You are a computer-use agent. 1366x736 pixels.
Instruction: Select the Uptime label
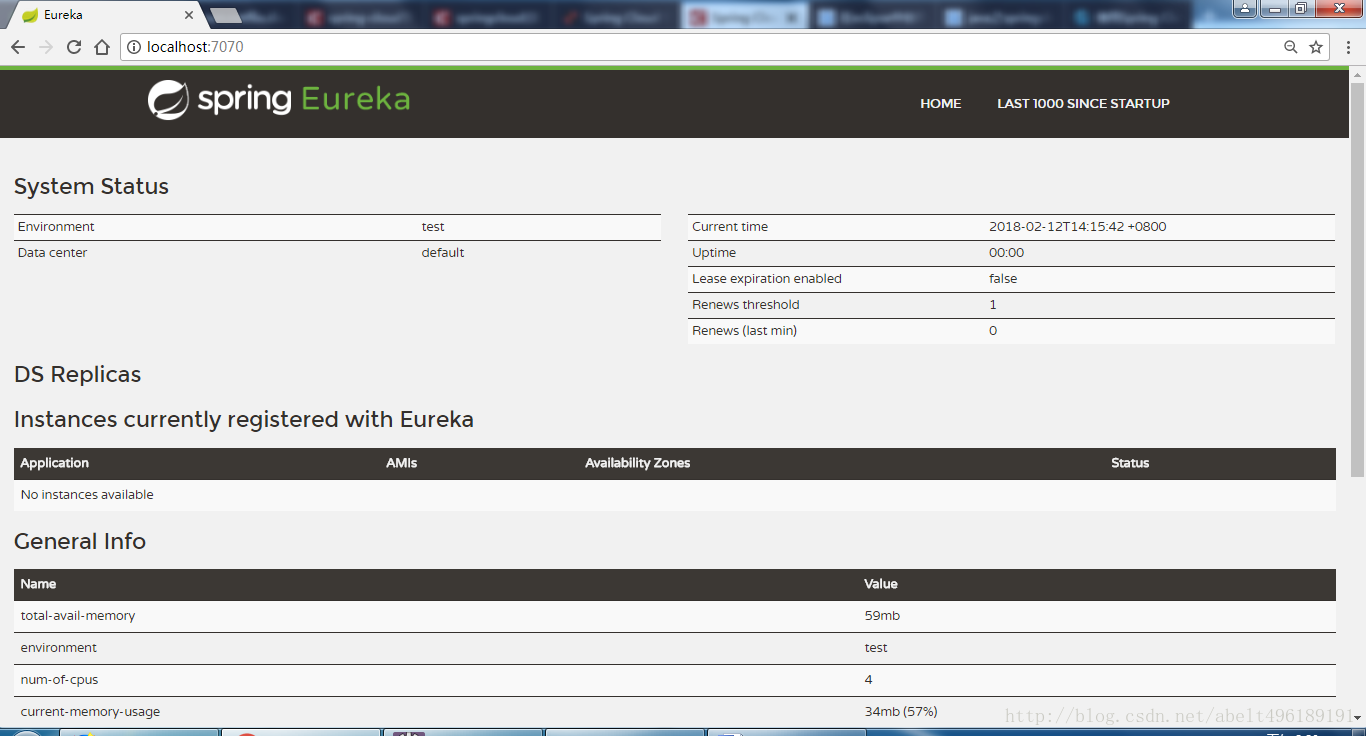tap(714, 253)
